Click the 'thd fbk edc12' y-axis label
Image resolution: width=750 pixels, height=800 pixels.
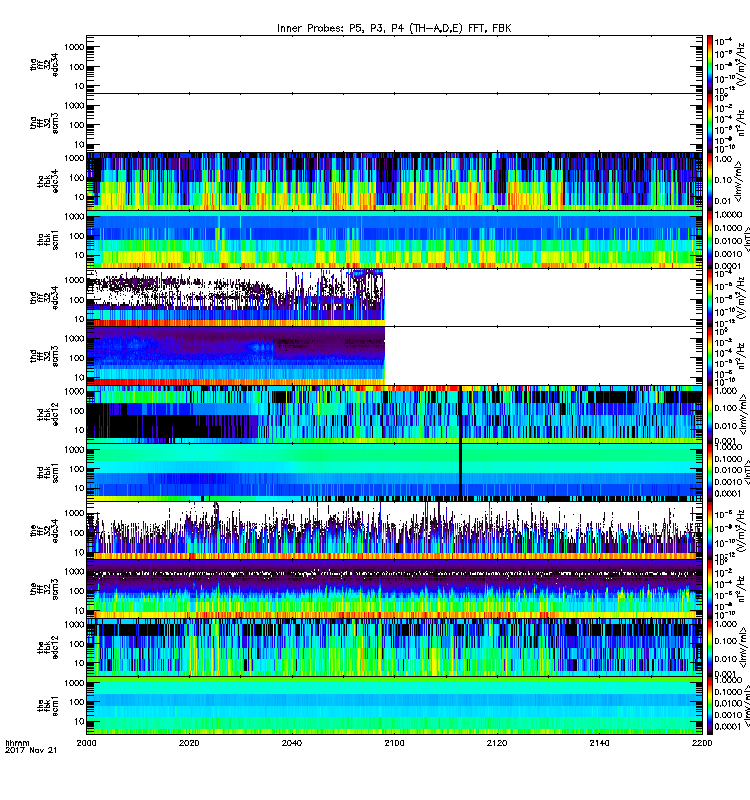pos(48,414)
